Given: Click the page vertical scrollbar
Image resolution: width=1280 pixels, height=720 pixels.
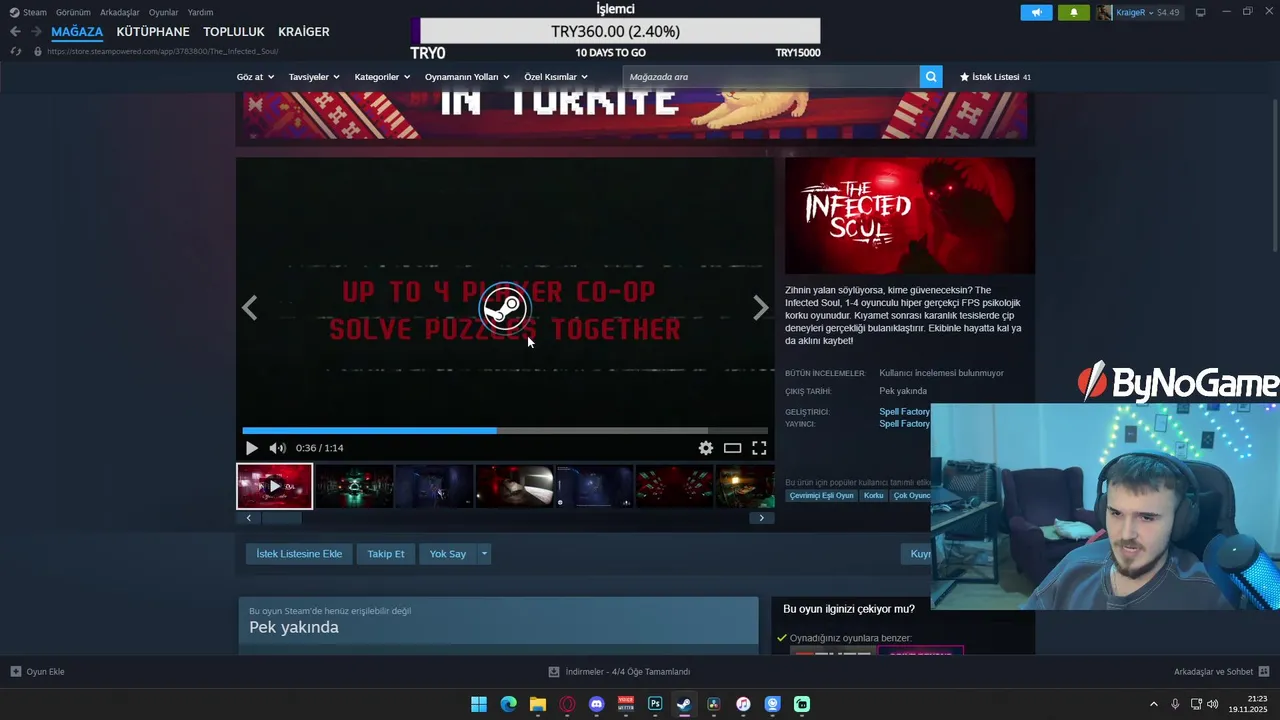Looking at the screenshot, I should click(x=1274, y=175).
